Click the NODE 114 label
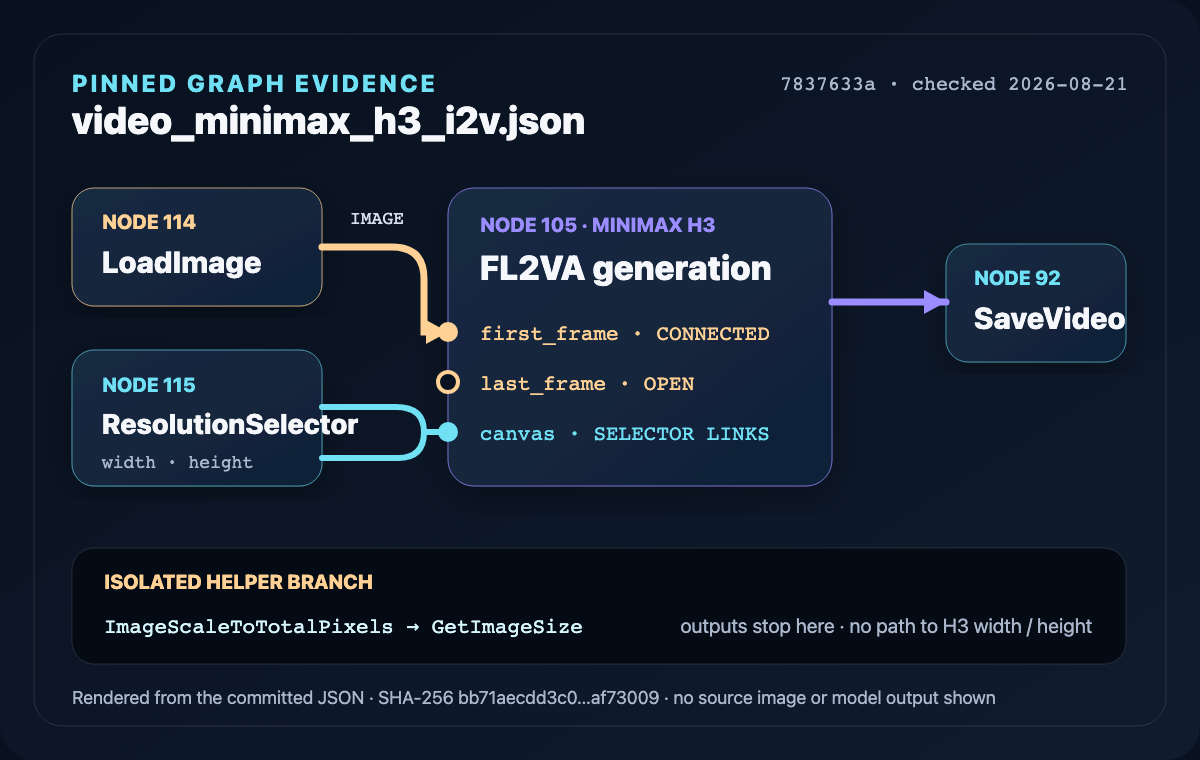The height and width of the screenshot is (760, 1200). (x=149, y=222)
